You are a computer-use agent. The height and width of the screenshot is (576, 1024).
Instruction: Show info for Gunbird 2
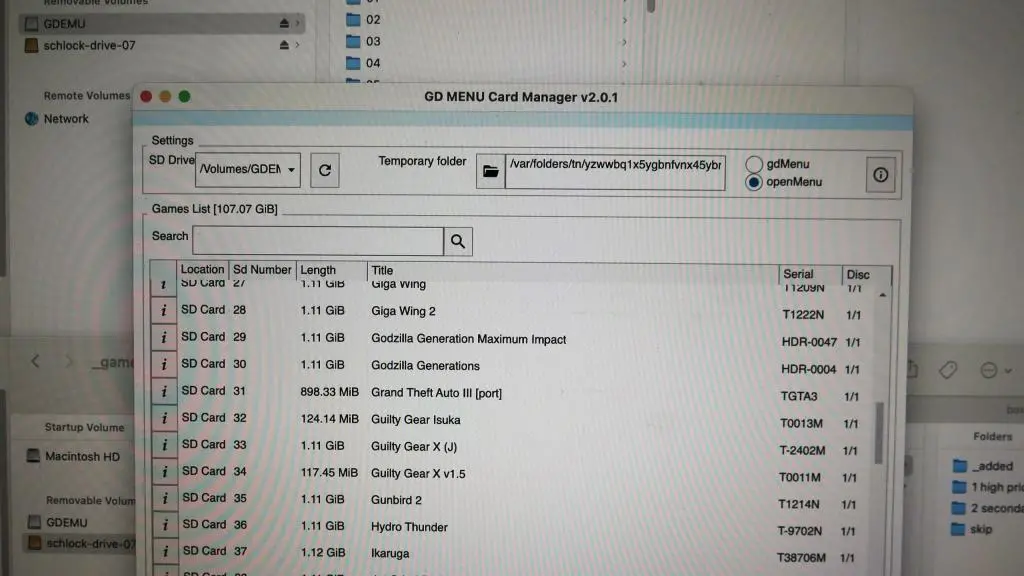click(x=165, y=498)
